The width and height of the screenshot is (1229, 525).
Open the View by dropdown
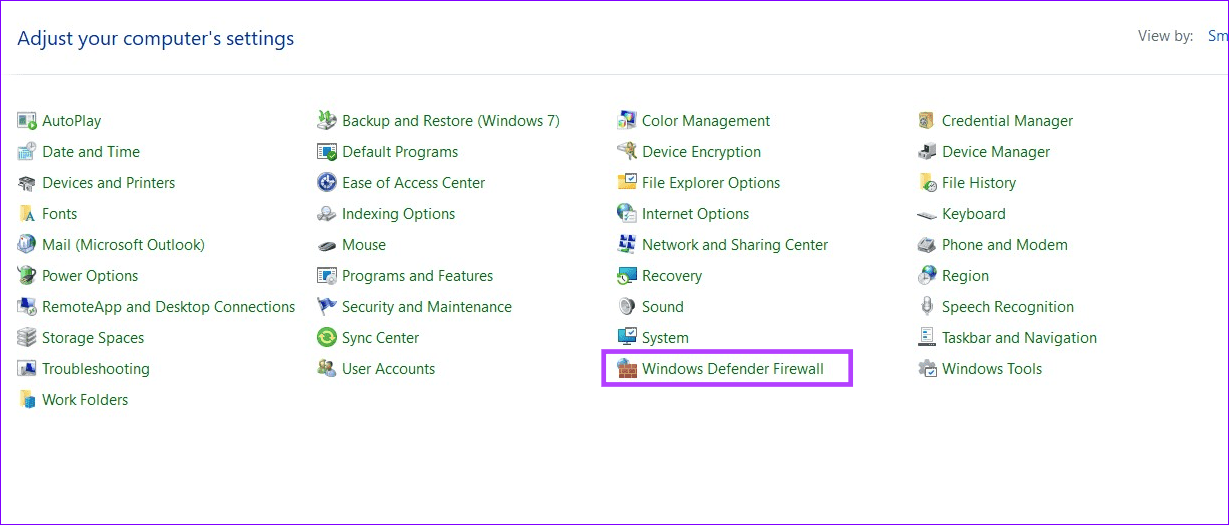coord(1218,36)
